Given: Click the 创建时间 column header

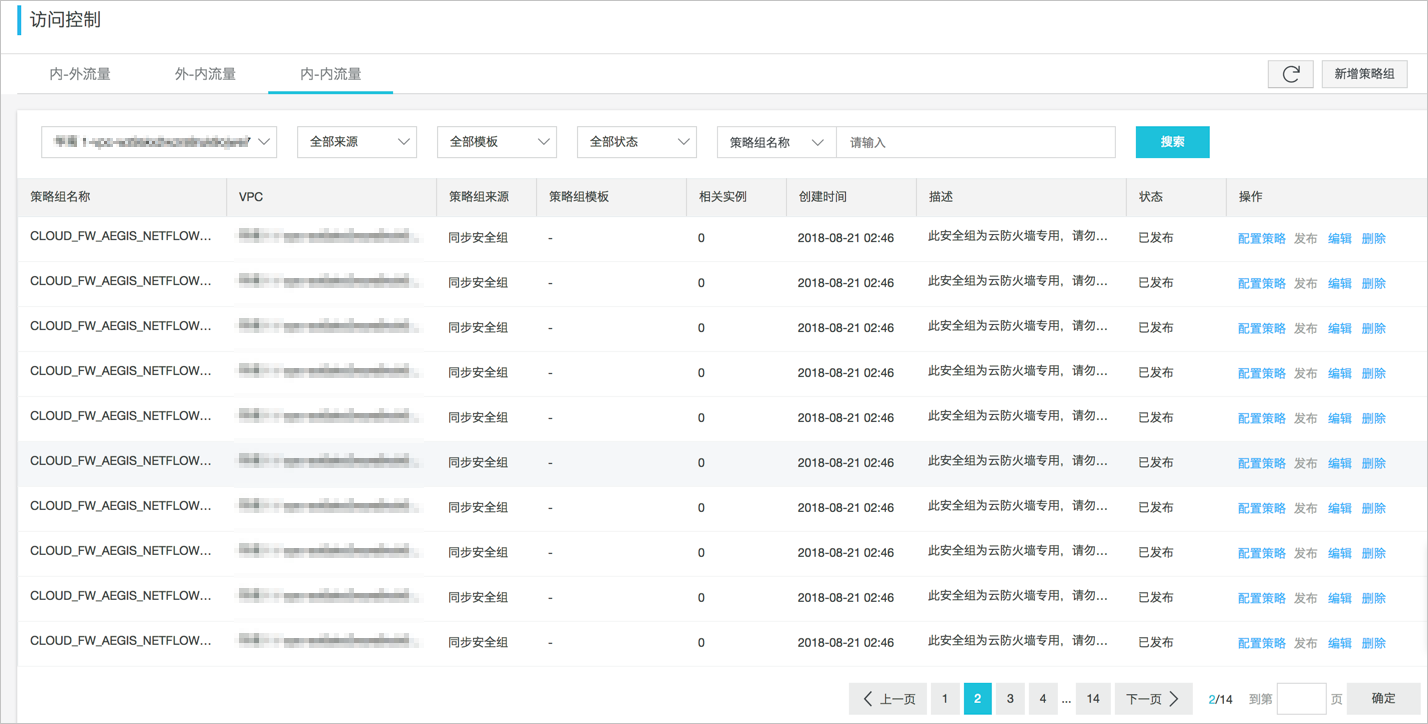Looking at the screenshot, I should 823,197.
